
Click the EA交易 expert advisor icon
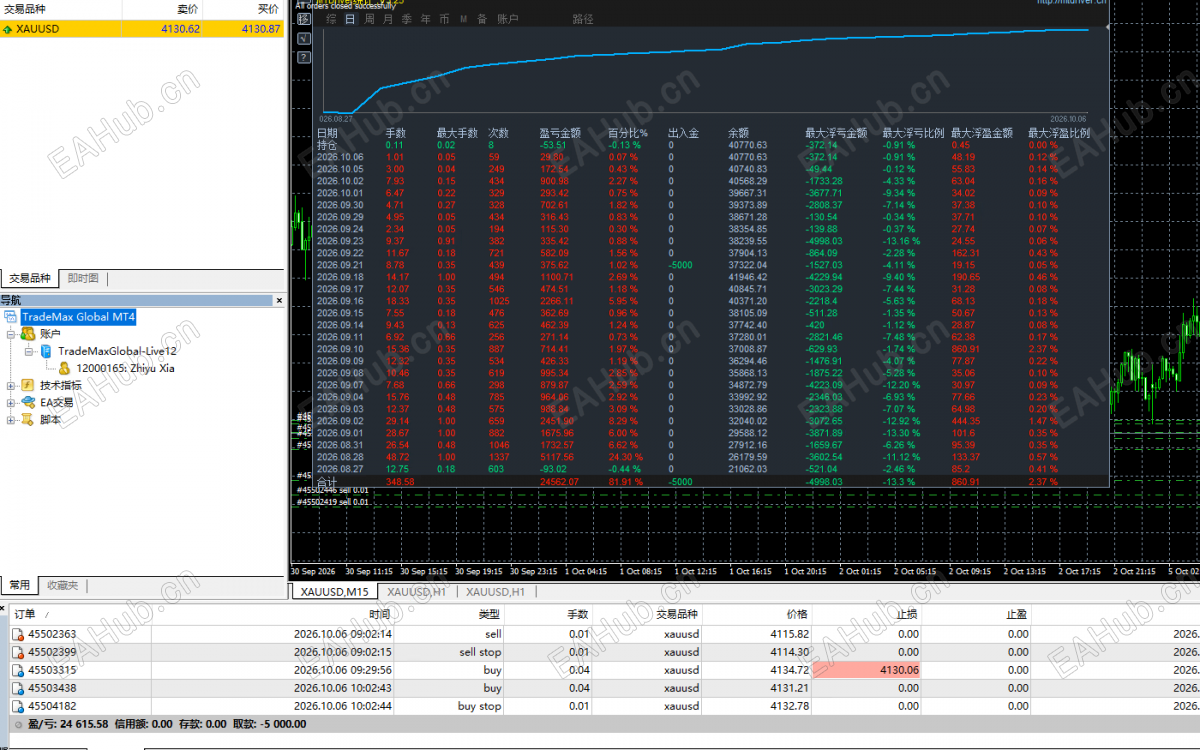click(x=29, y=402)
